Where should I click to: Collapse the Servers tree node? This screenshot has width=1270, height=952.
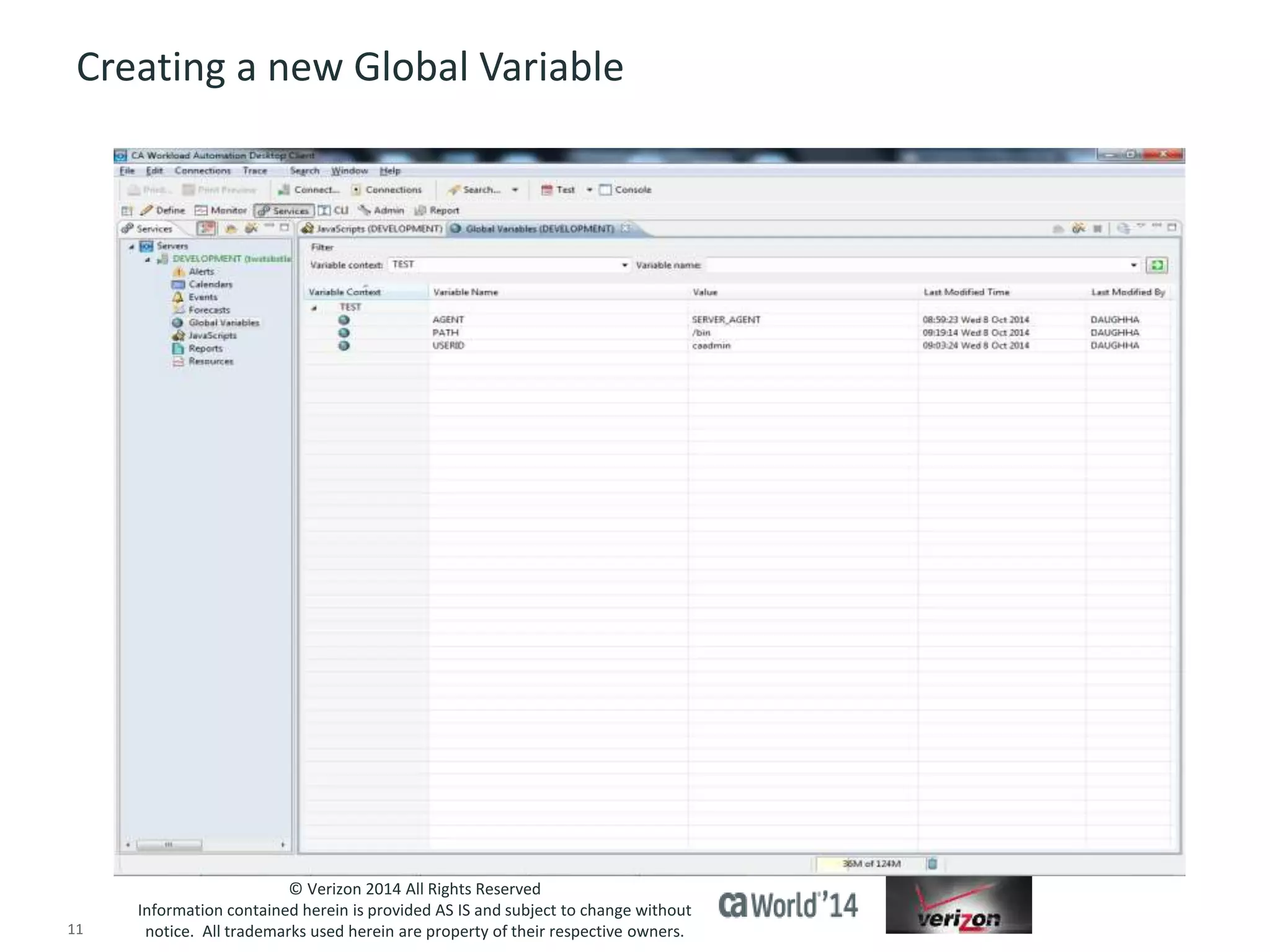point(131,247)
